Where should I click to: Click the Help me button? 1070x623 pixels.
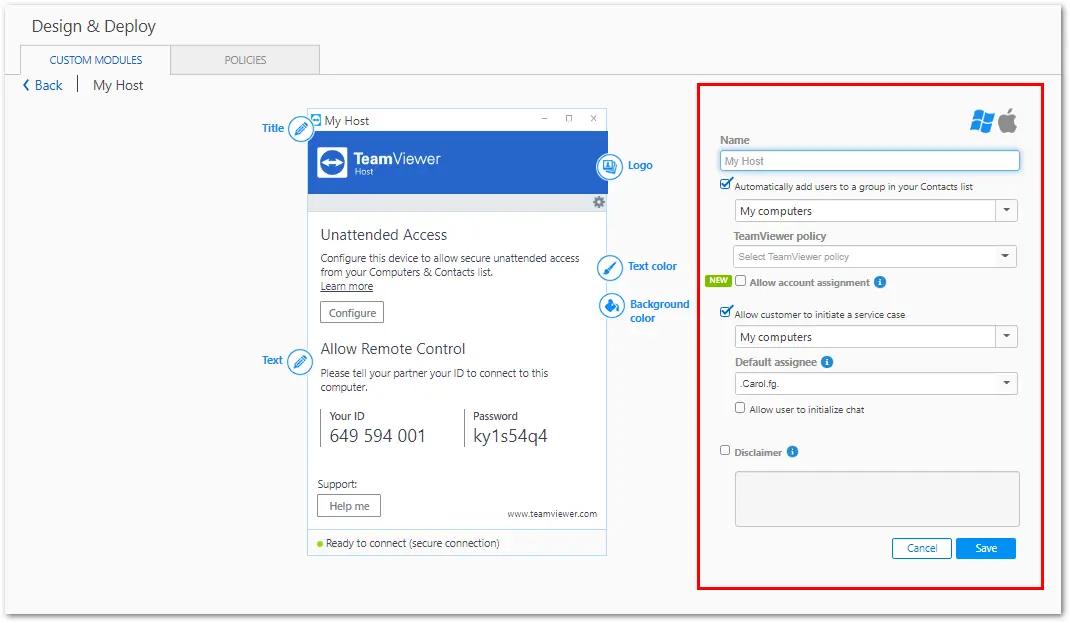coord(349,506)
